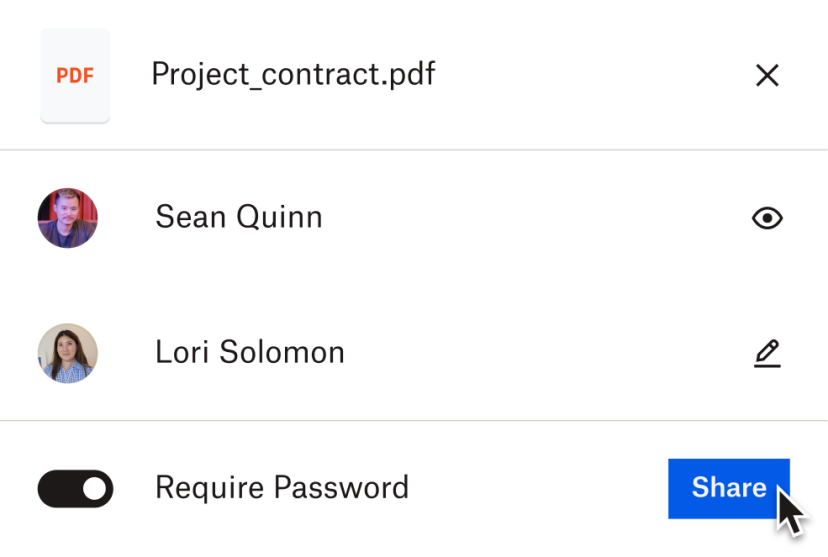
Task: Click the Sean Quinn name label
Action: tap(239, 217)
